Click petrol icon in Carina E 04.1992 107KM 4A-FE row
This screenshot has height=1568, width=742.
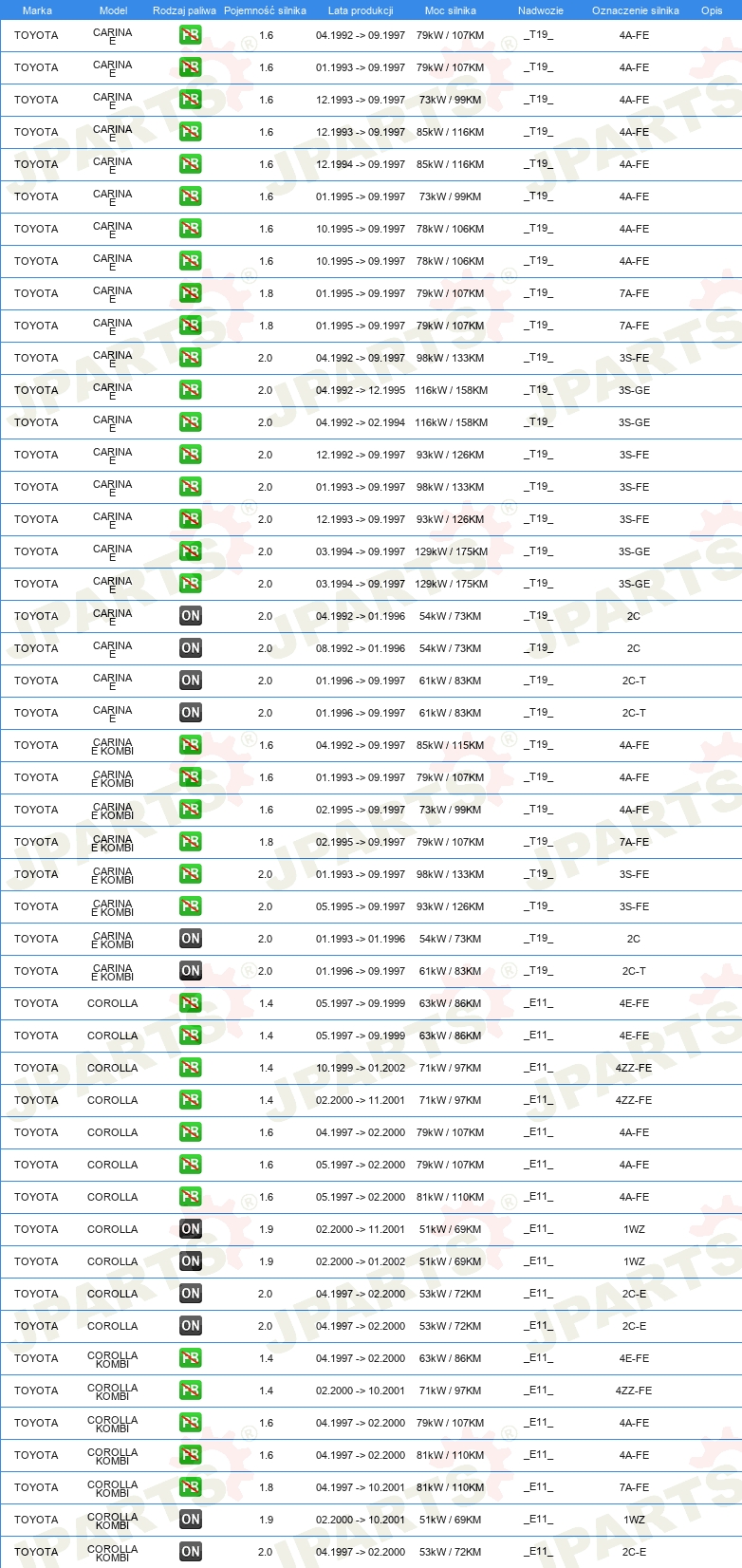click(x=191, y=35)
